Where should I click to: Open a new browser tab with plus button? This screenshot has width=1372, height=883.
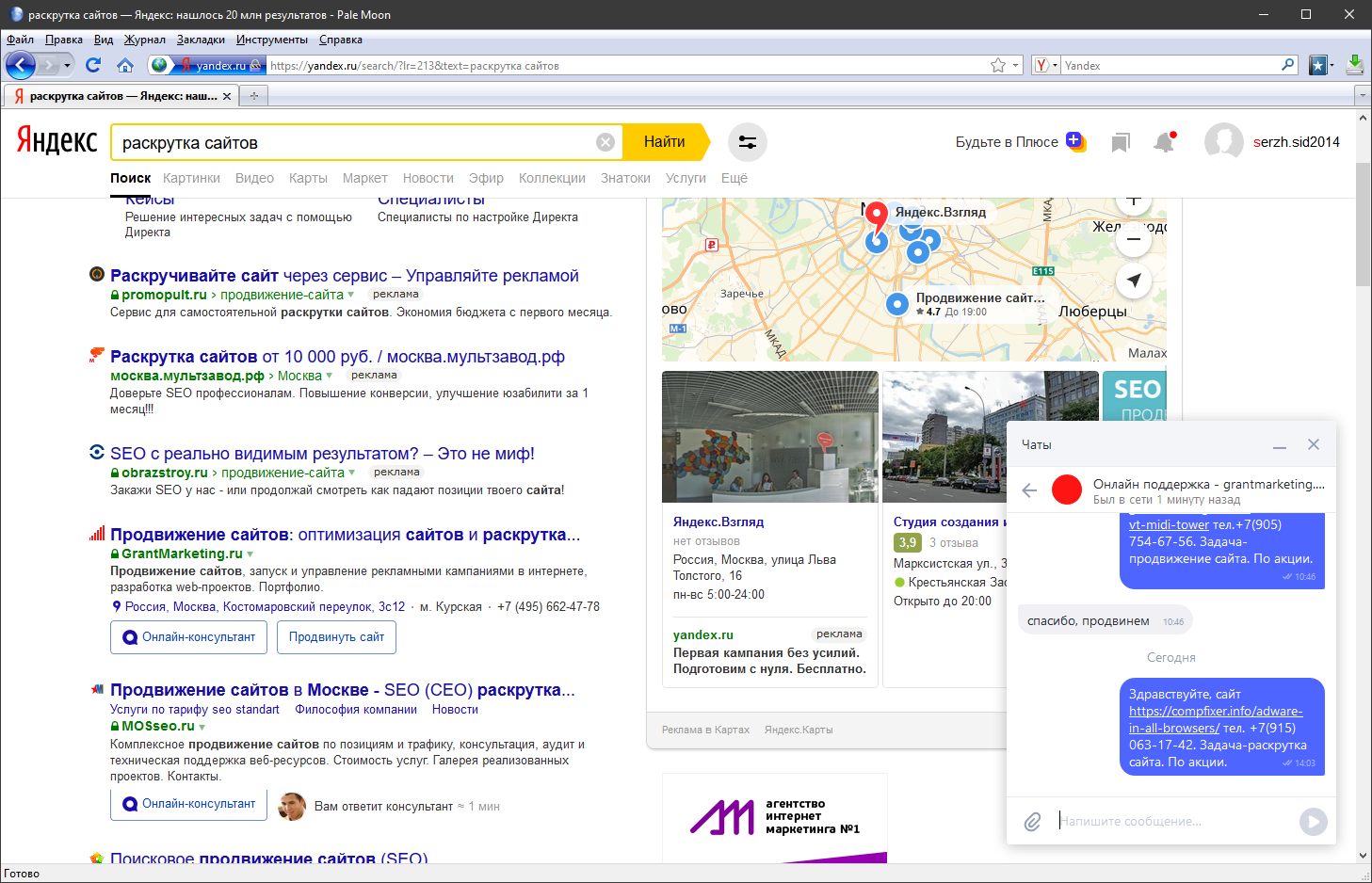(253, 95)
